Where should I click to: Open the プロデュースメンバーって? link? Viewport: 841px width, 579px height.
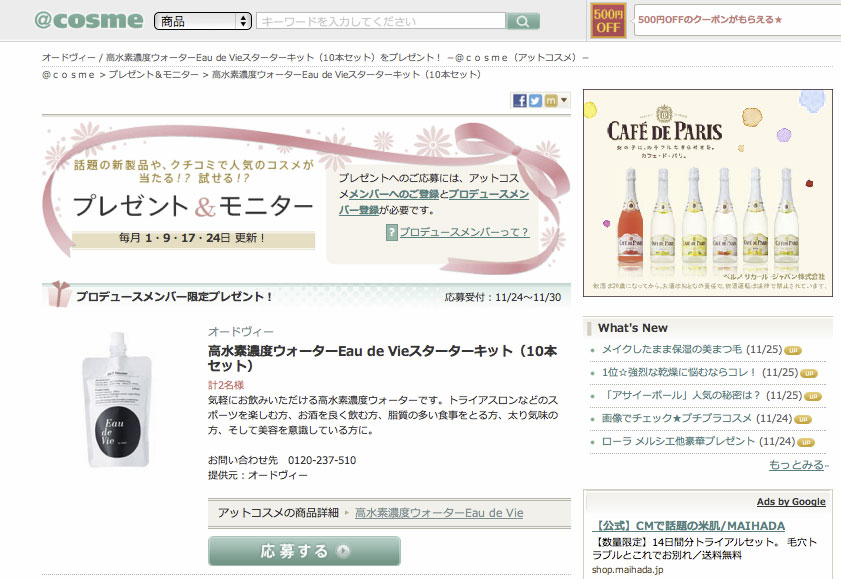tap(464, 232)
